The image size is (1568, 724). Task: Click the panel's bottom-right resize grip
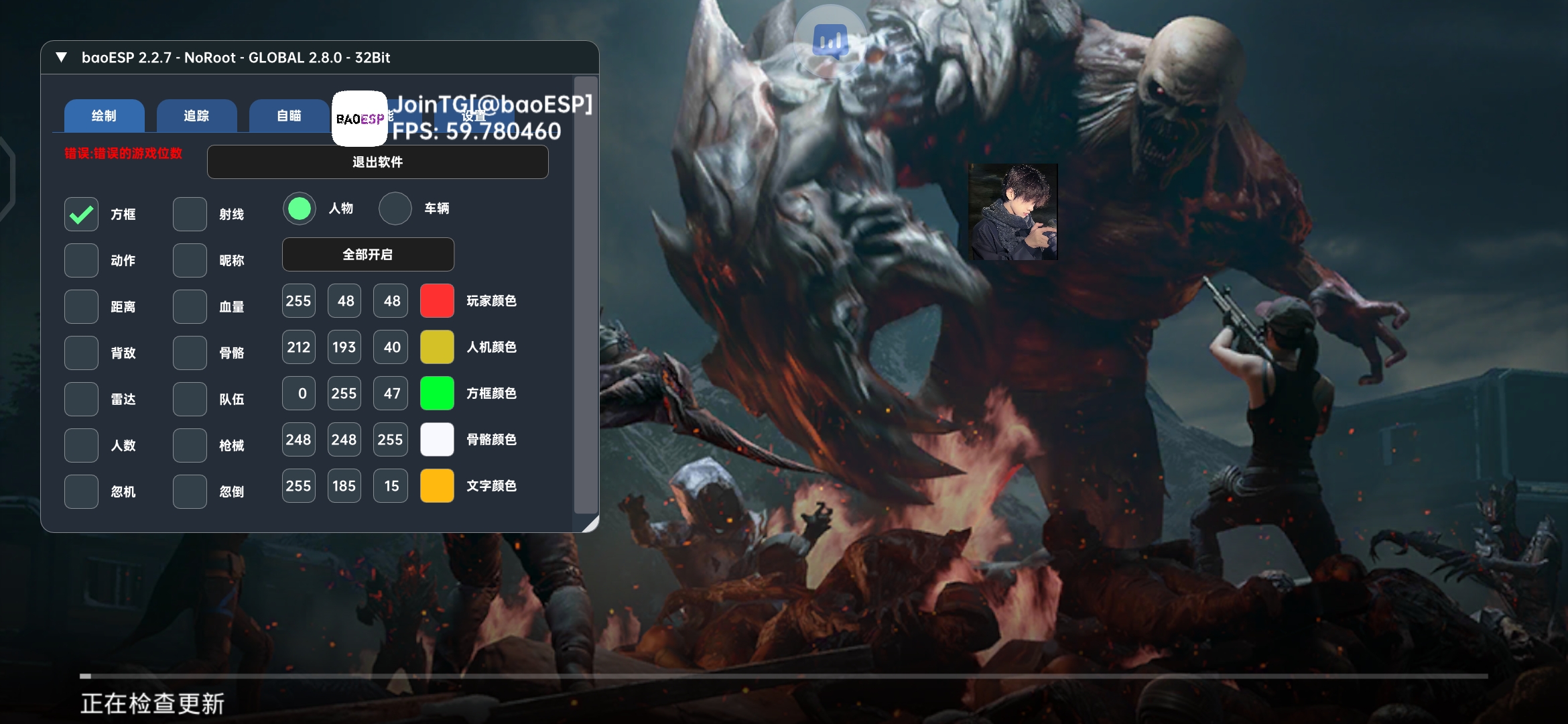(x=590, y=524)
